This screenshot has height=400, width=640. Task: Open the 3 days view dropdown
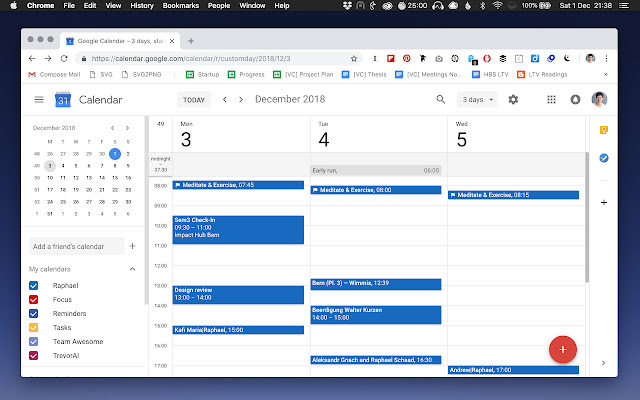click(x=476, y=100)
